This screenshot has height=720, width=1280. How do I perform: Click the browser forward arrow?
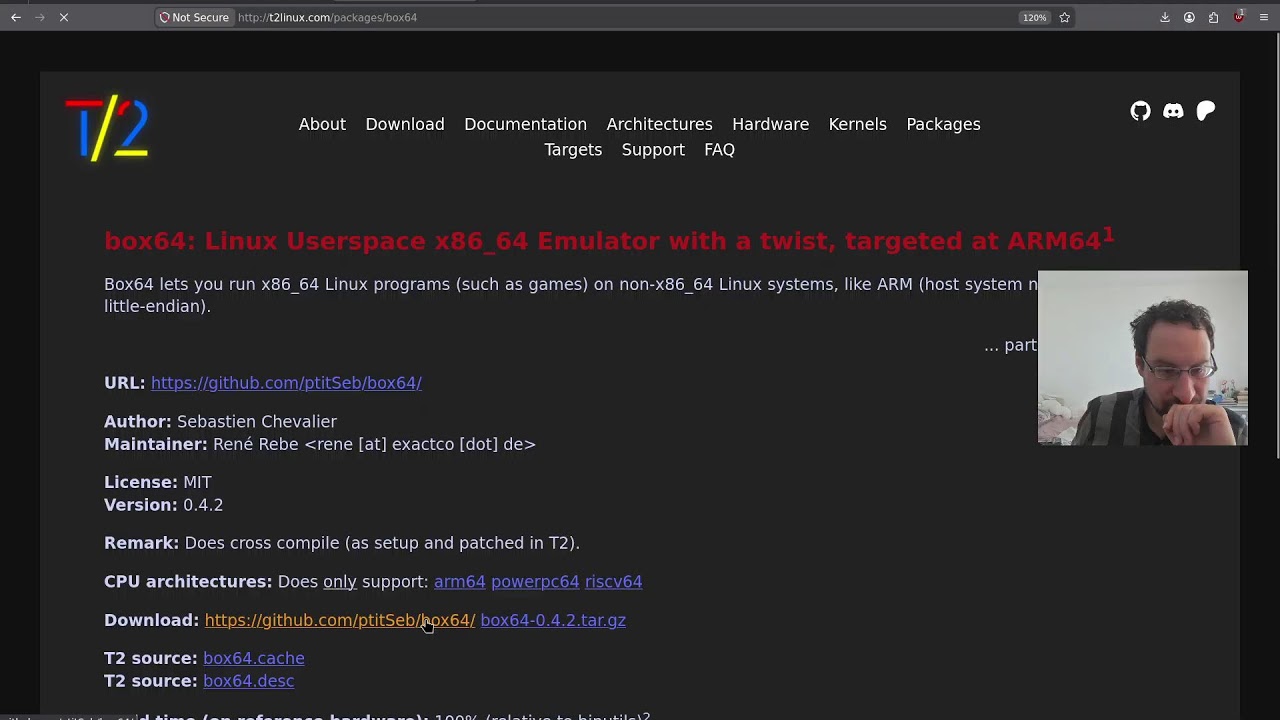point(40,17)
